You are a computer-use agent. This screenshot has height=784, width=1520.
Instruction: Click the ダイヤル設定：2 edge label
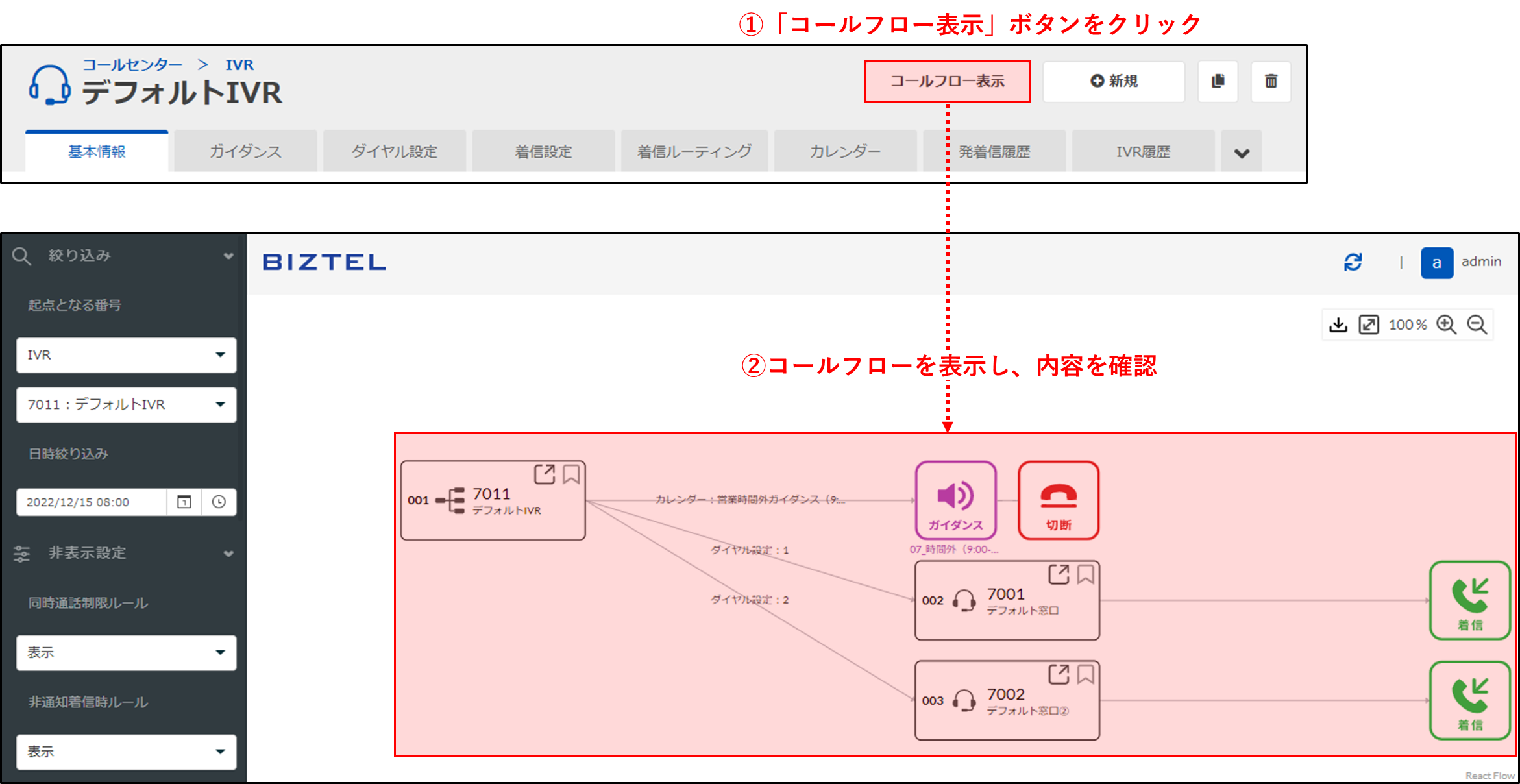pos(750,600)
